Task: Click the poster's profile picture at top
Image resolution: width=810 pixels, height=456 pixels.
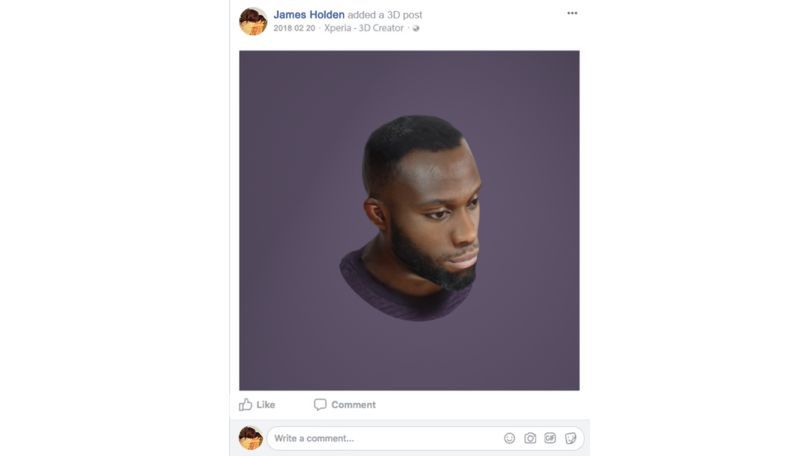Action: click(x=253, y=21)
